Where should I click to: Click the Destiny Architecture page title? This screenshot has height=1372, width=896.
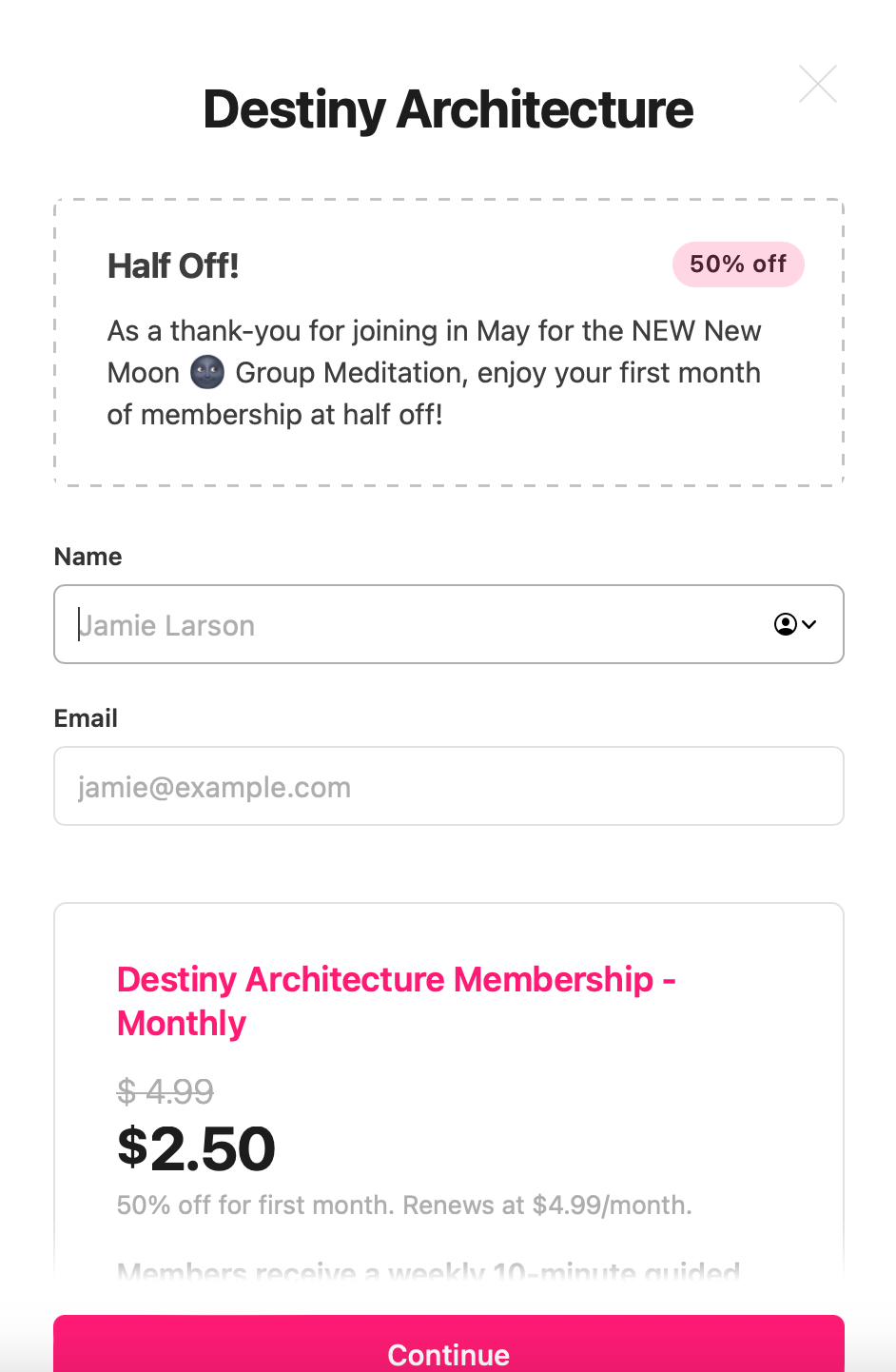448,109
